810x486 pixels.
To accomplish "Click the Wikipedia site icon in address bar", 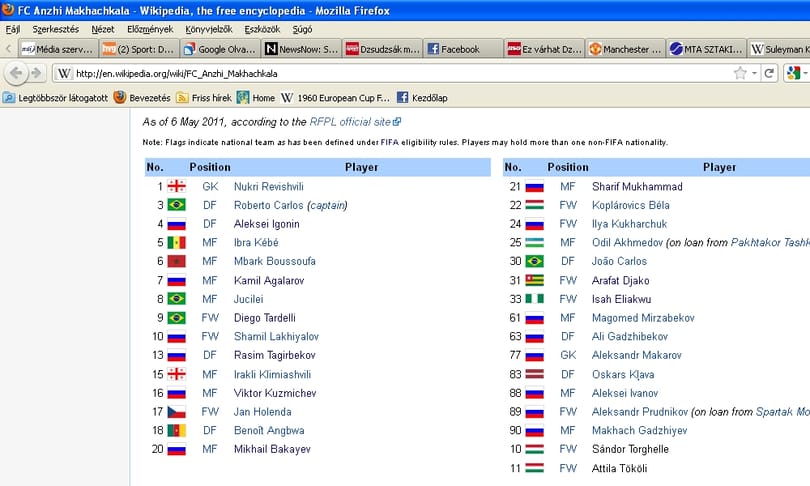I will (64, 73).
